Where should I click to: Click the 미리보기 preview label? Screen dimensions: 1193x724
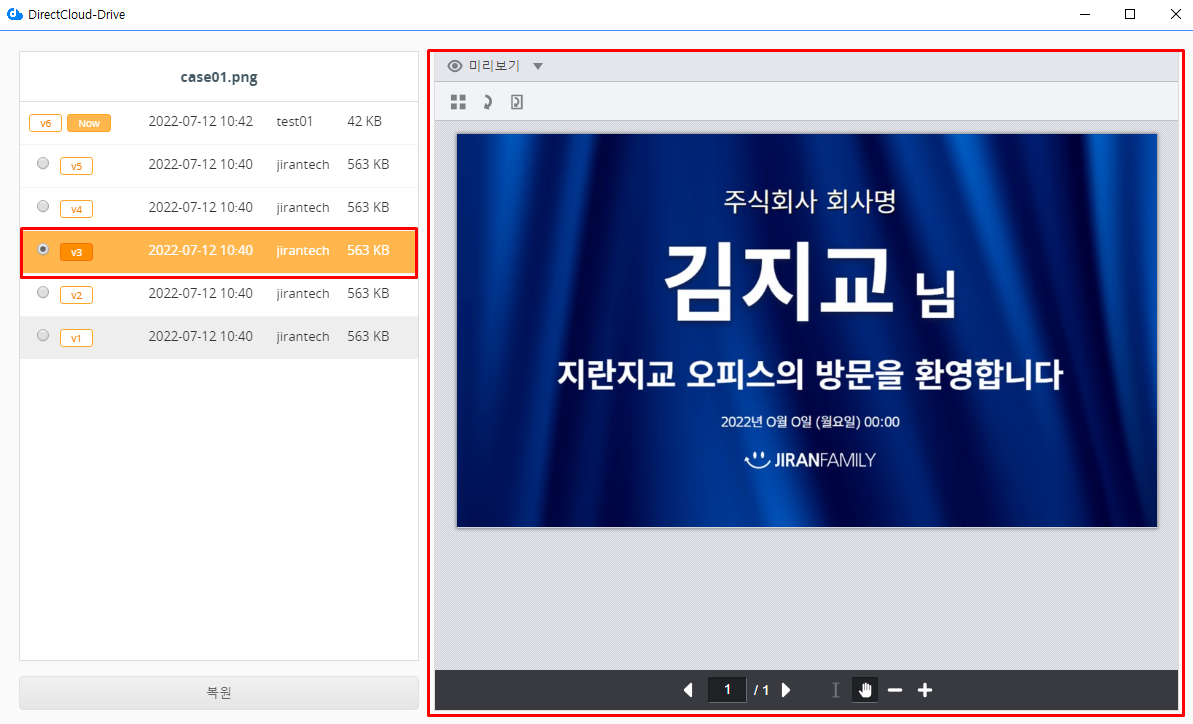[x=494, y=66]
